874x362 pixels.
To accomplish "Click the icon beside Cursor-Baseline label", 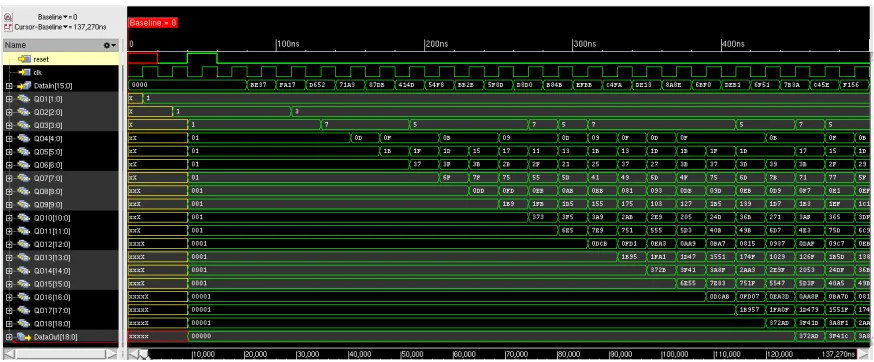I will click(7, 27).
